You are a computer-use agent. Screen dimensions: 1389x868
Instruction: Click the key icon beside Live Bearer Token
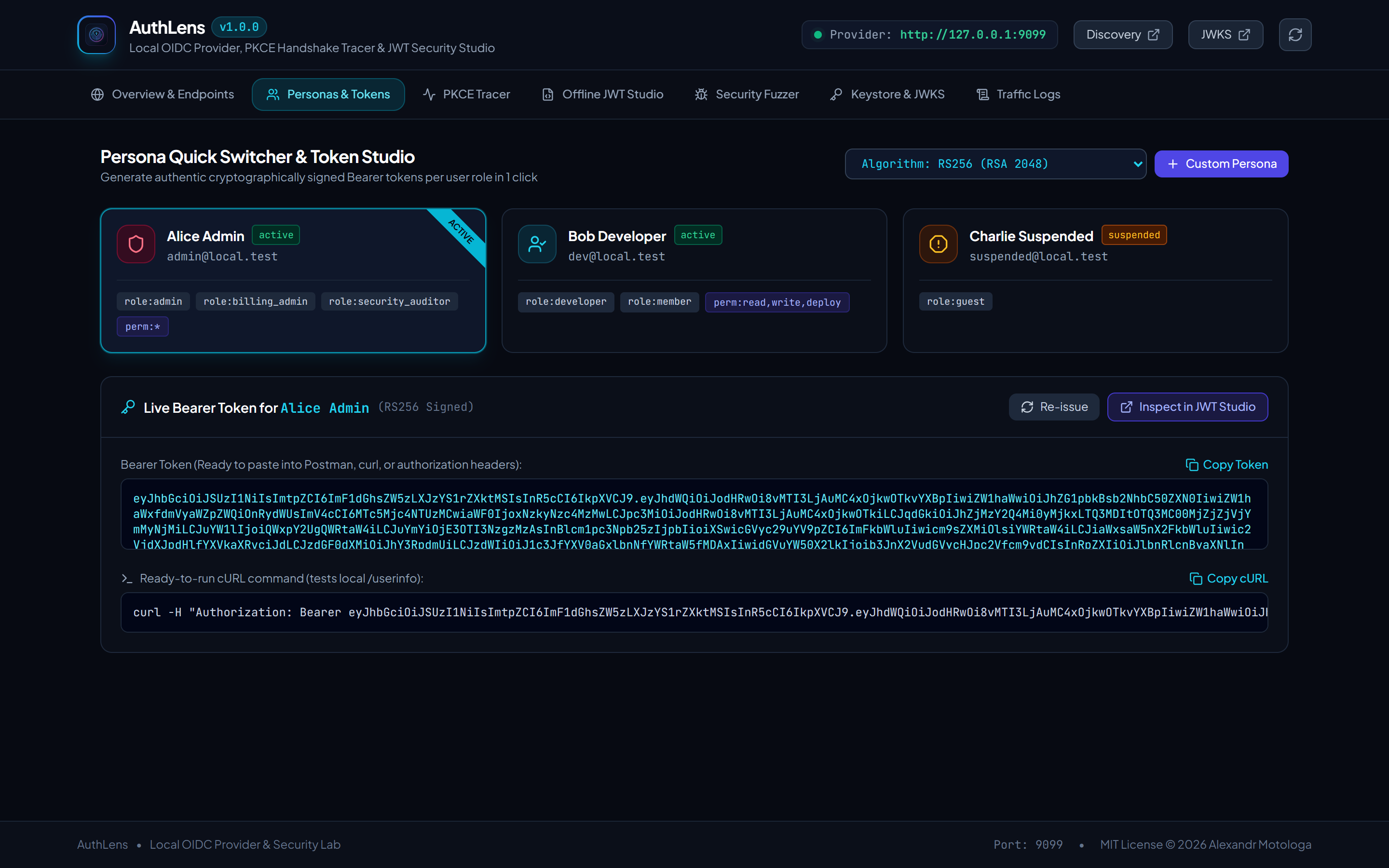[x=128, y=407]
